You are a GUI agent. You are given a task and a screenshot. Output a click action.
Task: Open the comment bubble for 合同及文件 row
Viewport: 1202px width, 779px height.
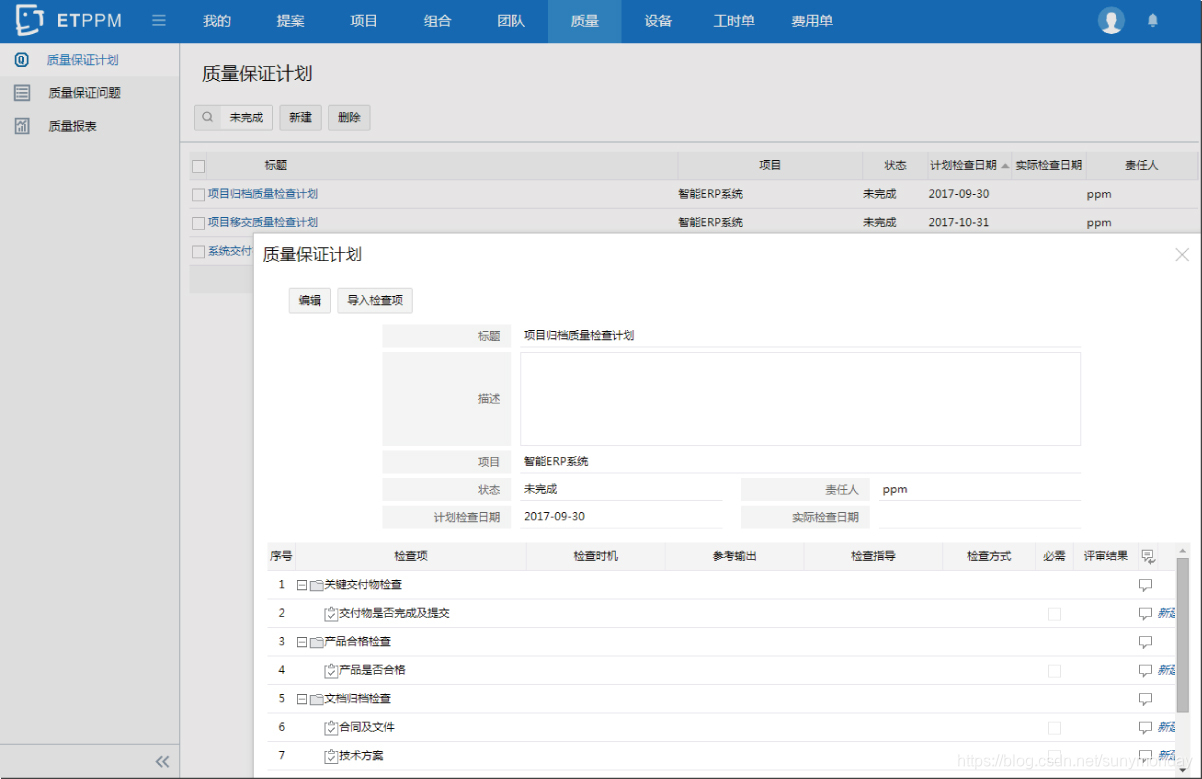click(1146, 727)
